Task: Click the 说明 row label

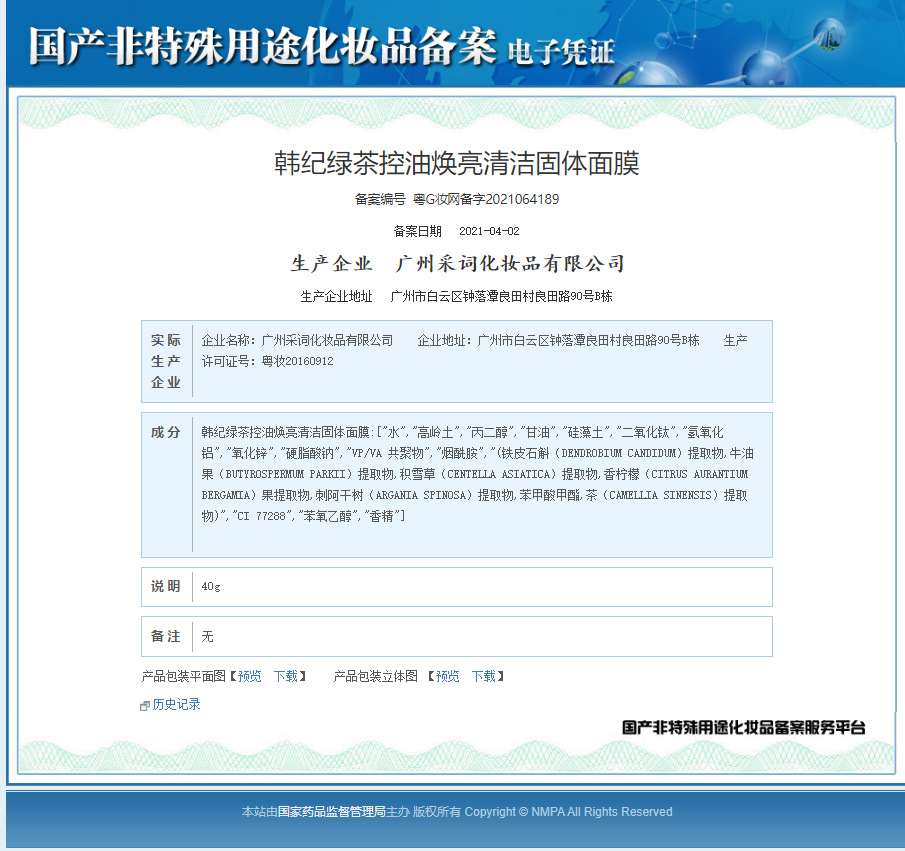Action: pyautogui.click(x=166, y=586)
